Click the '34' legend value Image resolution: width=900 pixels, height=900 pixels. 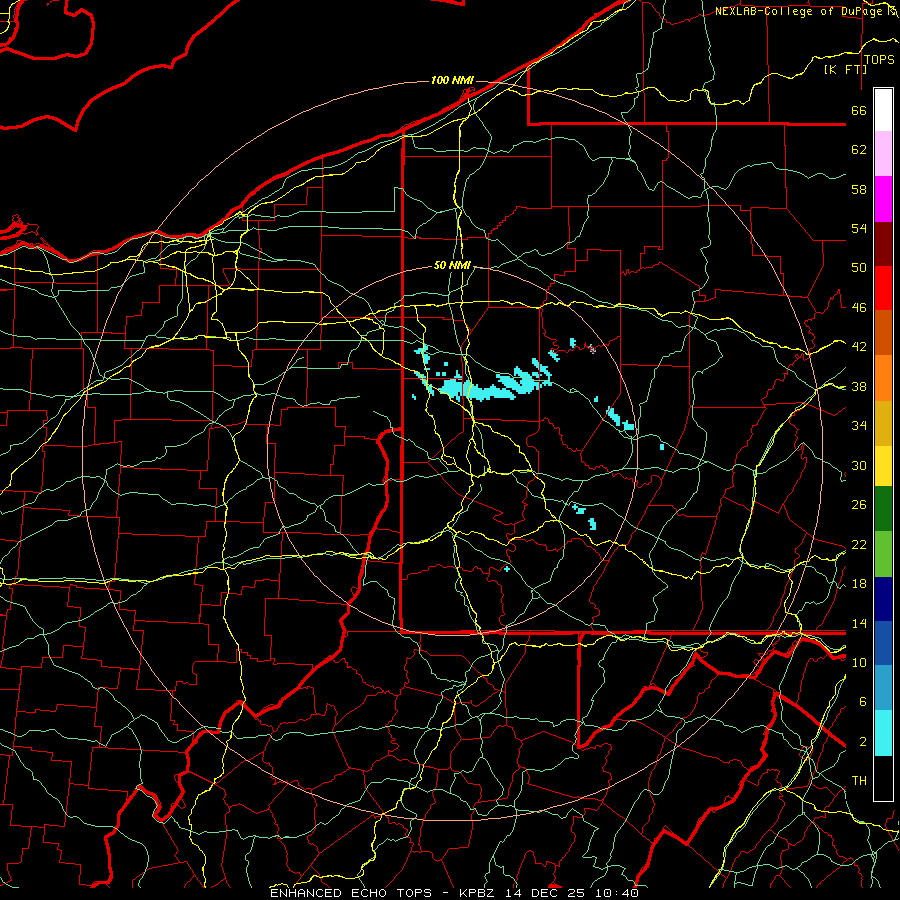pyautogui.click(x=859, y=426)
